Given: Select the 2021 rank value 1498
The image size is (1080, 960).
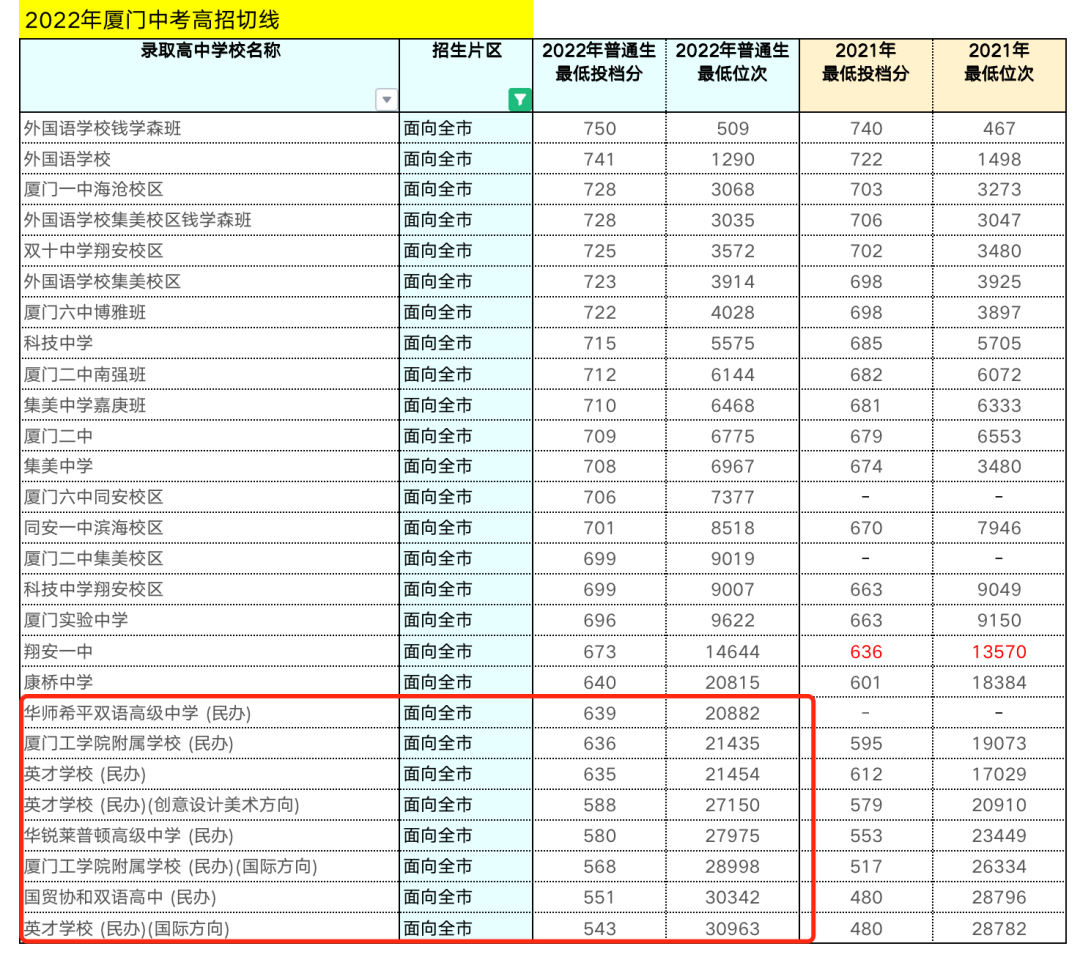Looking at the screenshot, I should [x=999, y=159].
